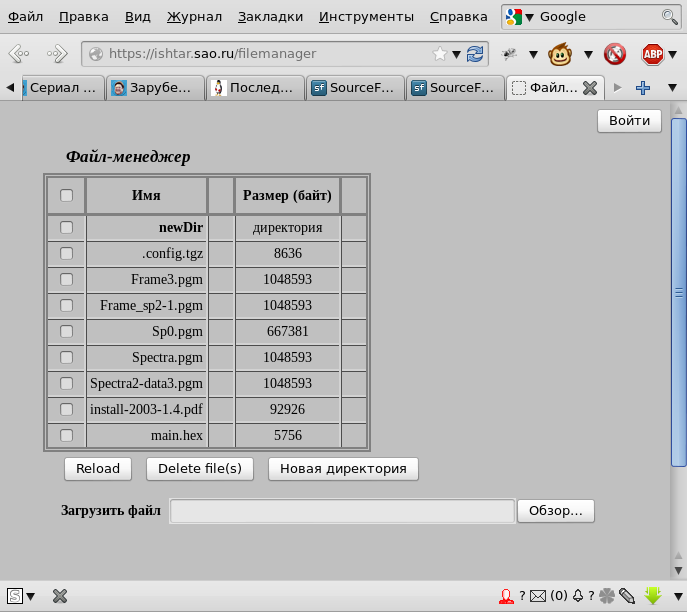Reload page with the refresh icon in the address bar

(475, 54)
